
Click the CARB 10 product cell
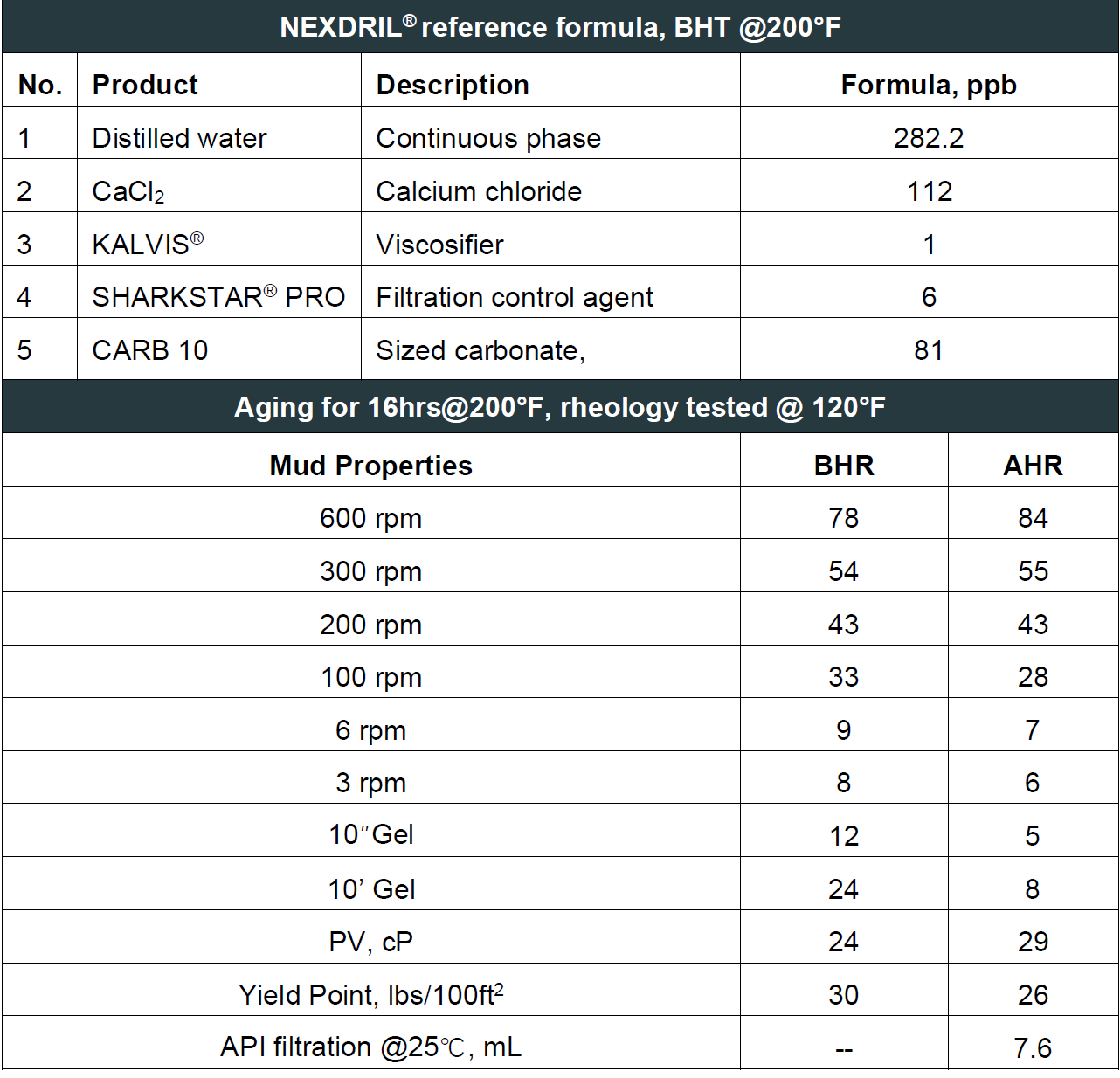[x=150, y=350]
